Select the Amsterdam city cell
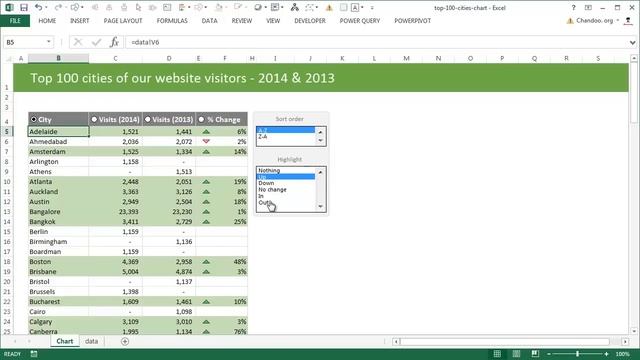 (x=58, y=151)
